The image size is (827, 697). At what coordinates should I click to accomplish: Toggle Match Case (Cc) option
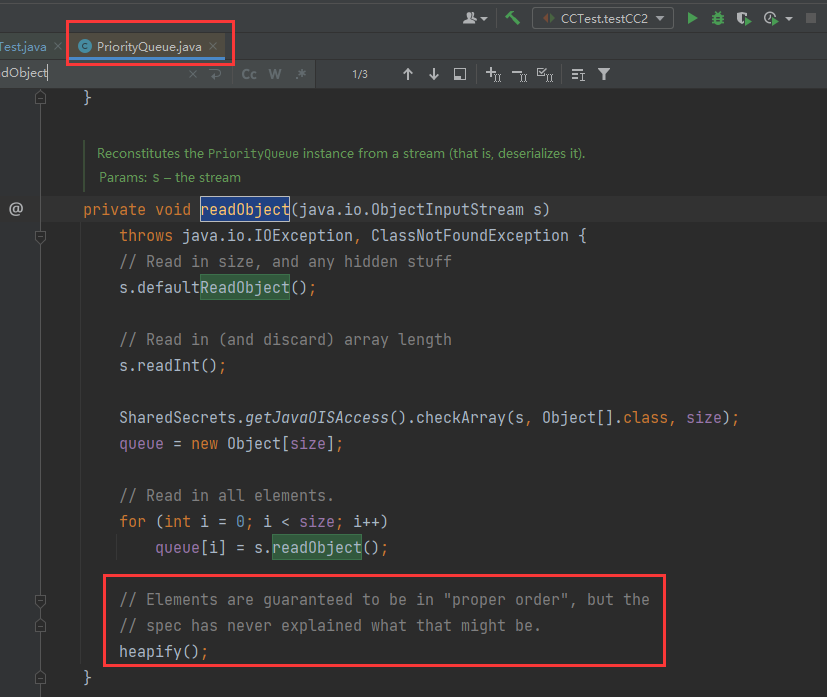pos(249,74)
